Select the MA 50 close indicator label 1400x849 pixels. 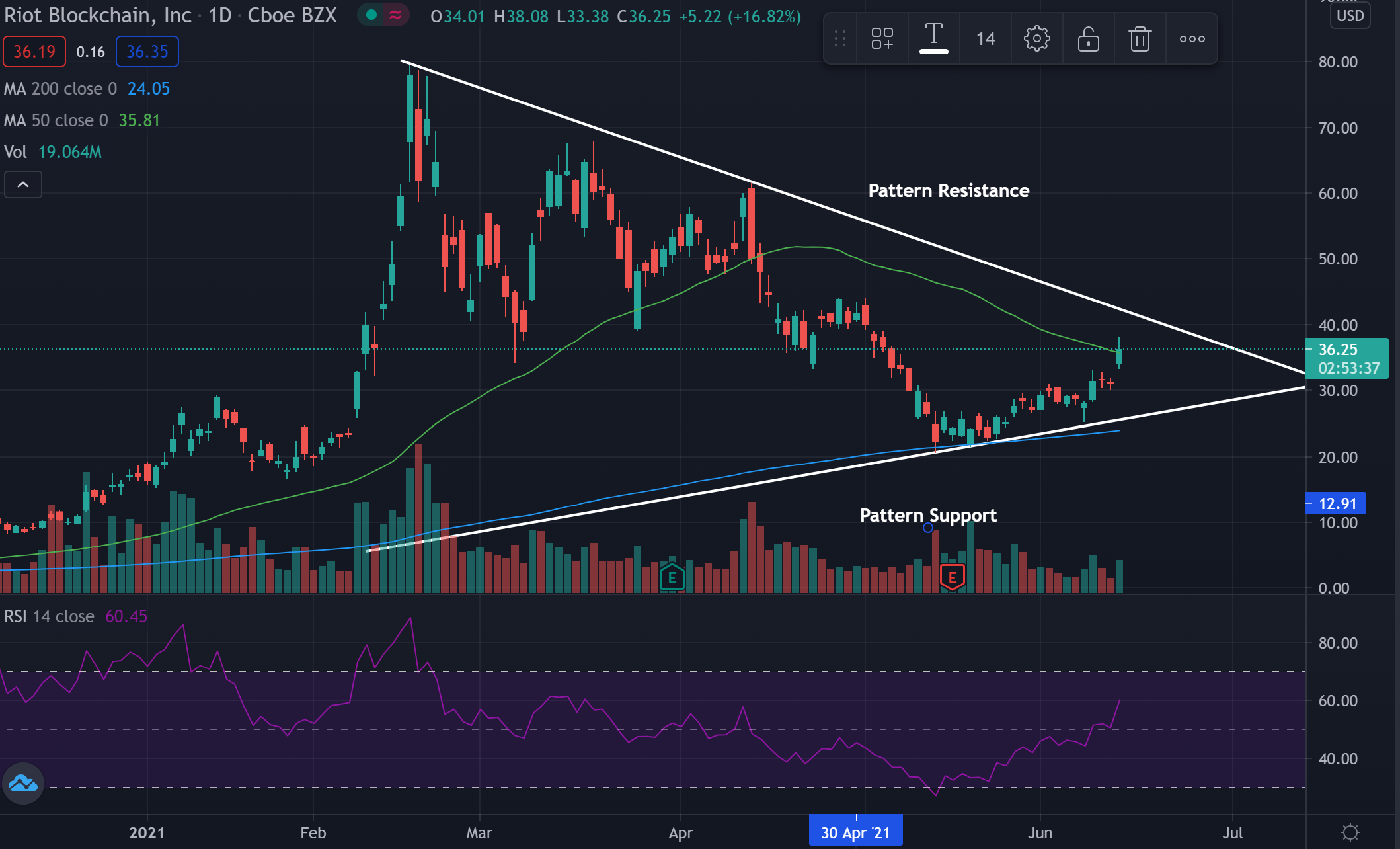56,120
